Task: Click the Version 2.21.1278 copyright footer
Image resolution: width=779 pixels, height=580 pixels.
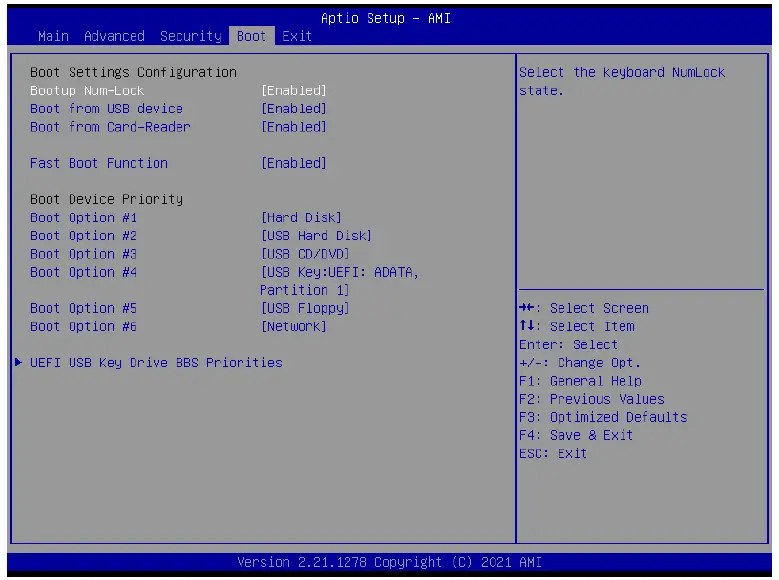Action: [x=390, y=562]
